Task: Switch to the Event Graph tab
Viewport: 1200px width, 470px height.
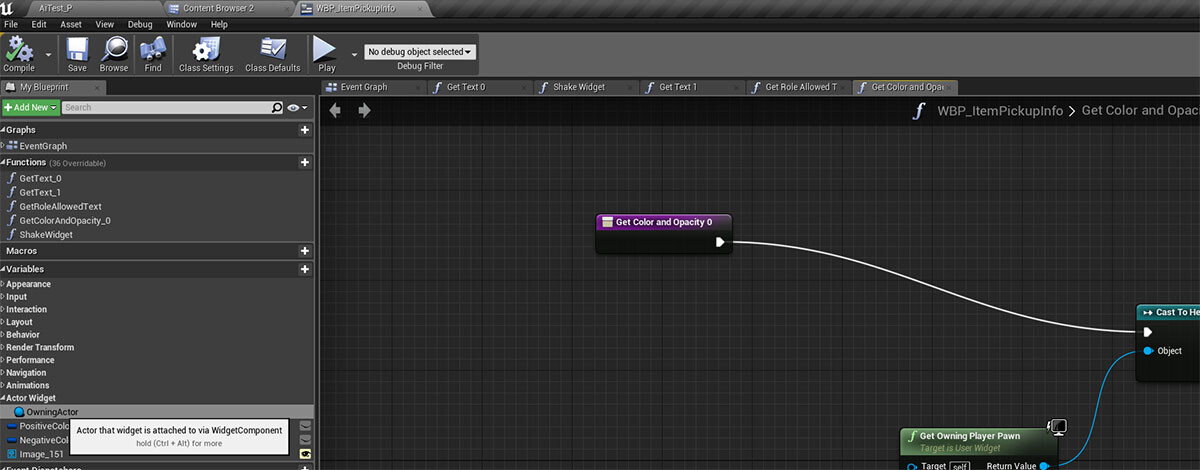Action: 362,87
